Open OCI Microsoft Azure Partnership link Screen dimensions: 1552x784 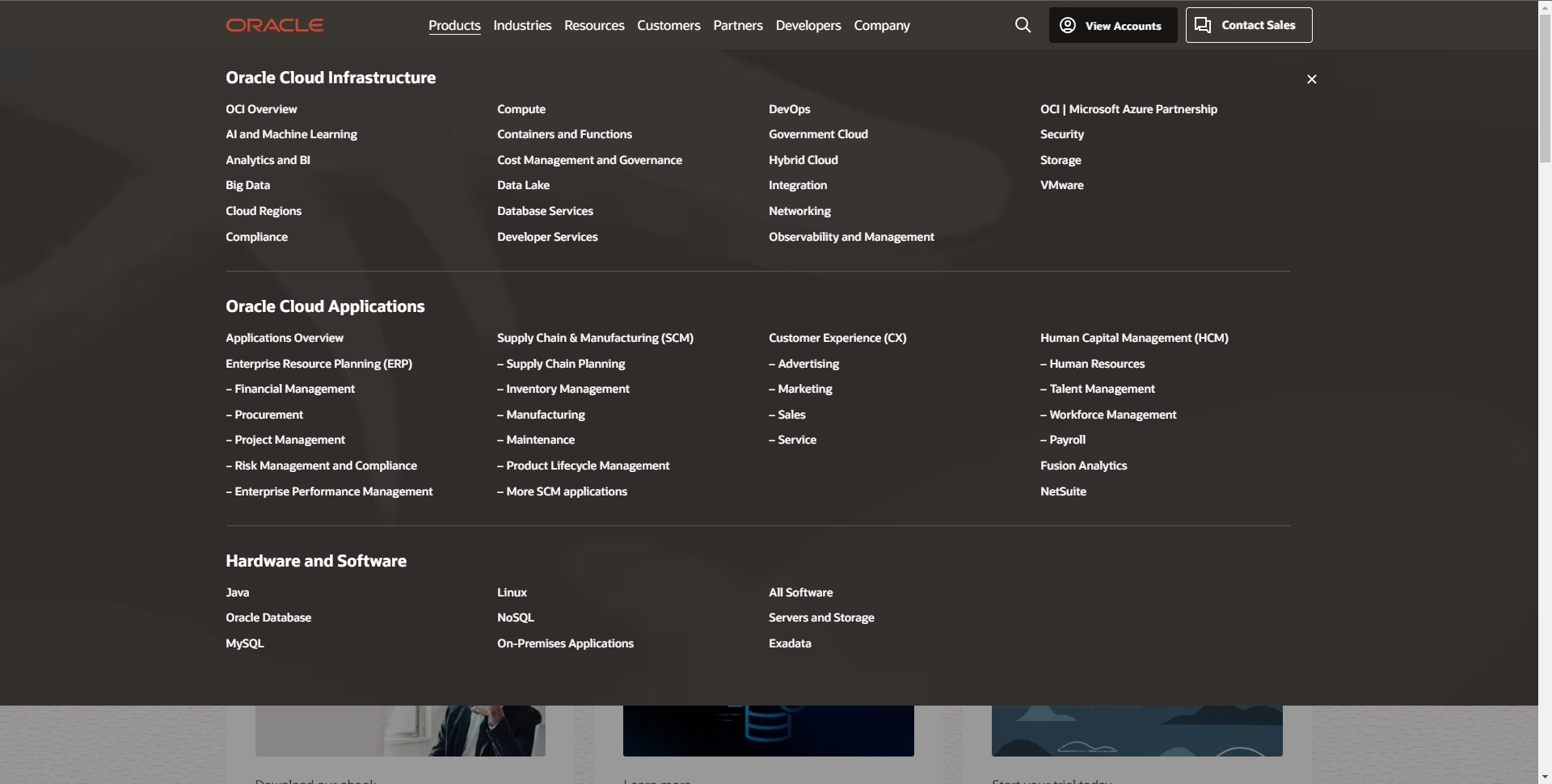[x=1128, y=109]
